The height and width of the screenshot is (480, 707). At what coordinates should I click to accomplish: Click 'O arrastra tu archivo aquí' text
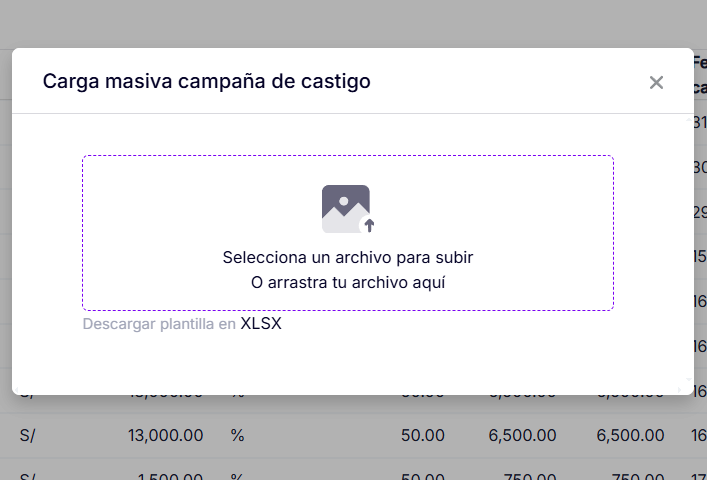[347, 282]
